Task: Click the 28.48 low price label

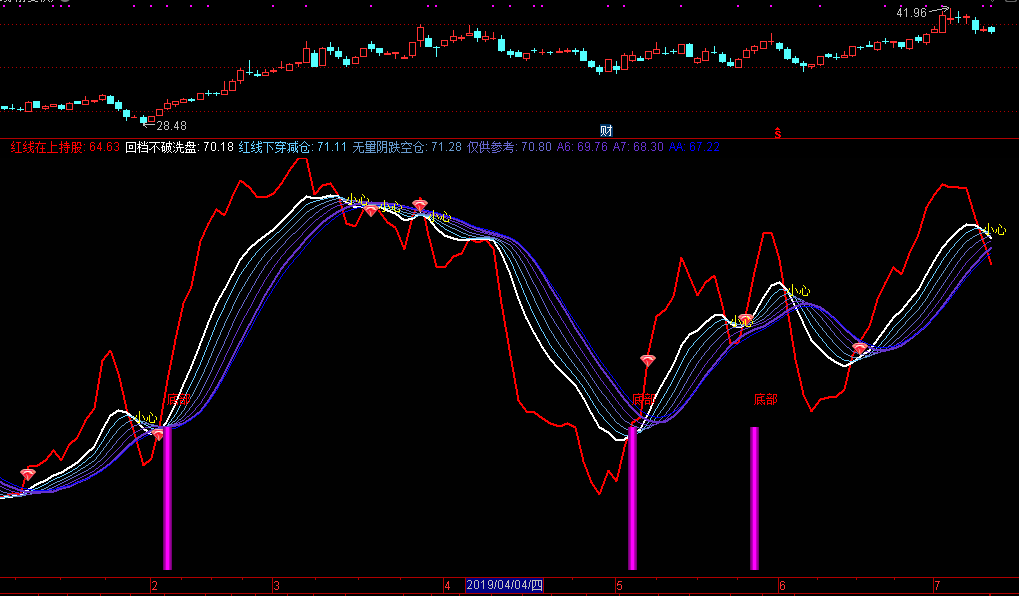Action: 171,126
